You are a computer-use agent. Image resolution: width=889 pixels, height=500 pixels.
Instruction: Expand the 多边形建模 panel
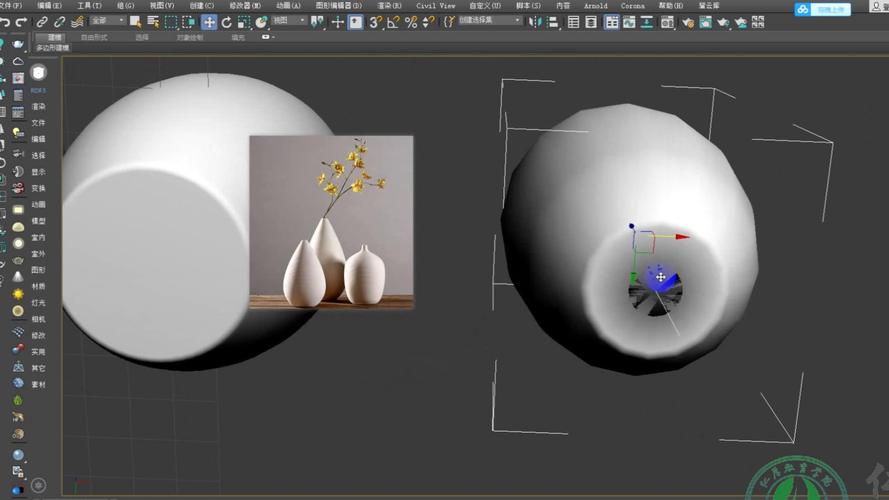point(52,48)
